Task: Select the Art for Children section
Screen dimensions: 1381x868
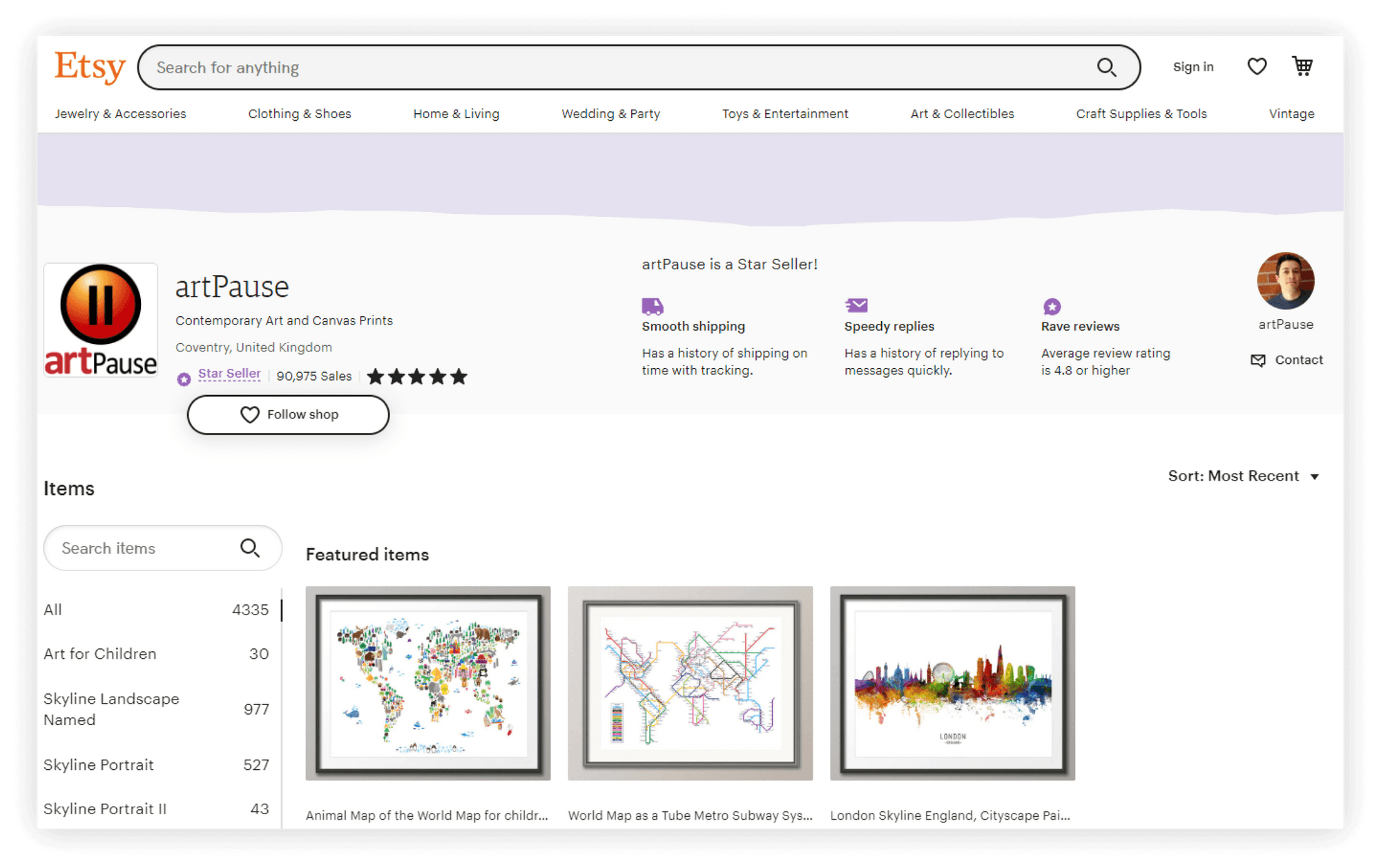Action: tap(100, 654)
